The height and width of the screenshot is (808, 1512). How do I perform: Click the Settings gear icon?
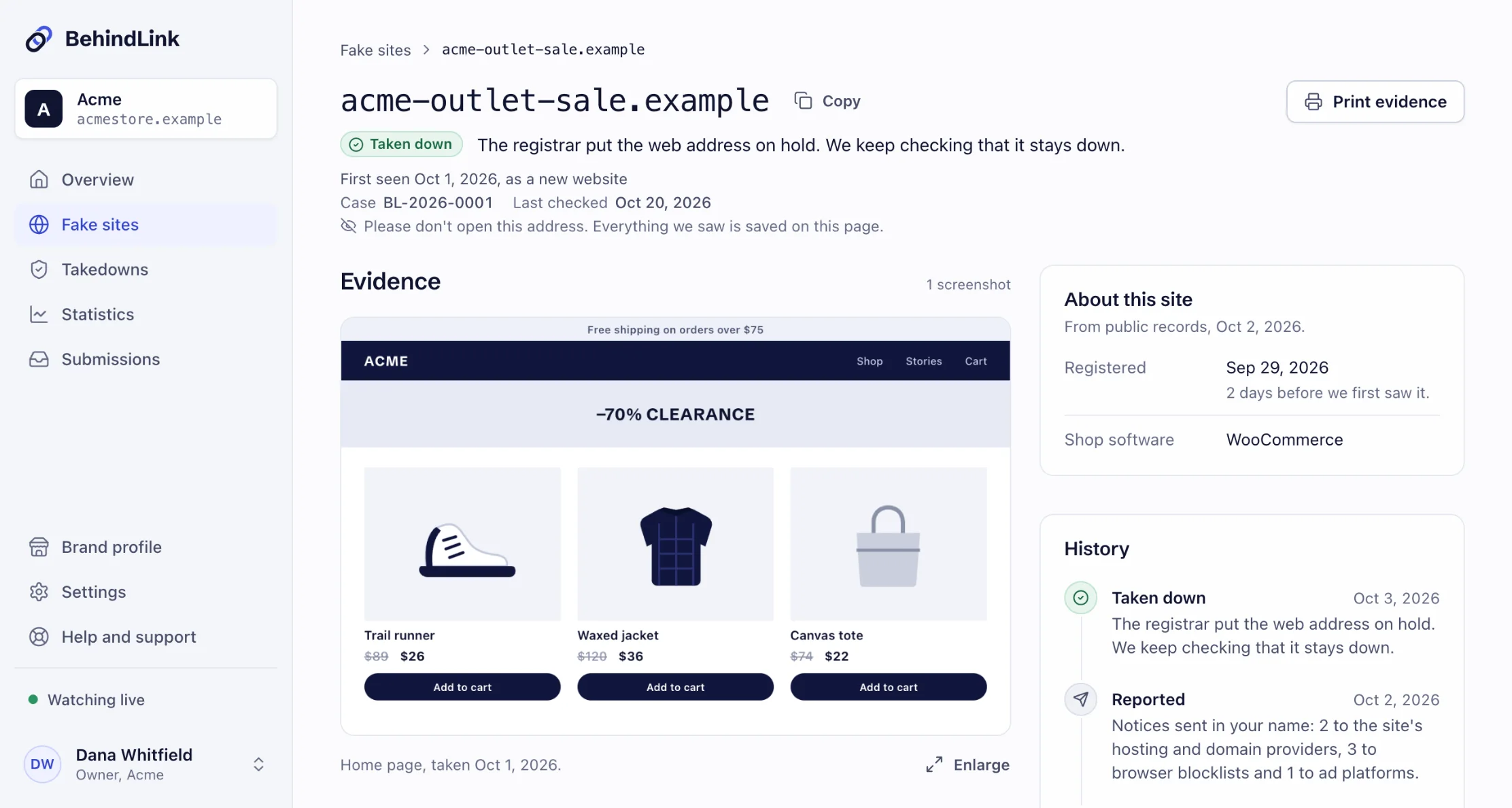[39, 592]
